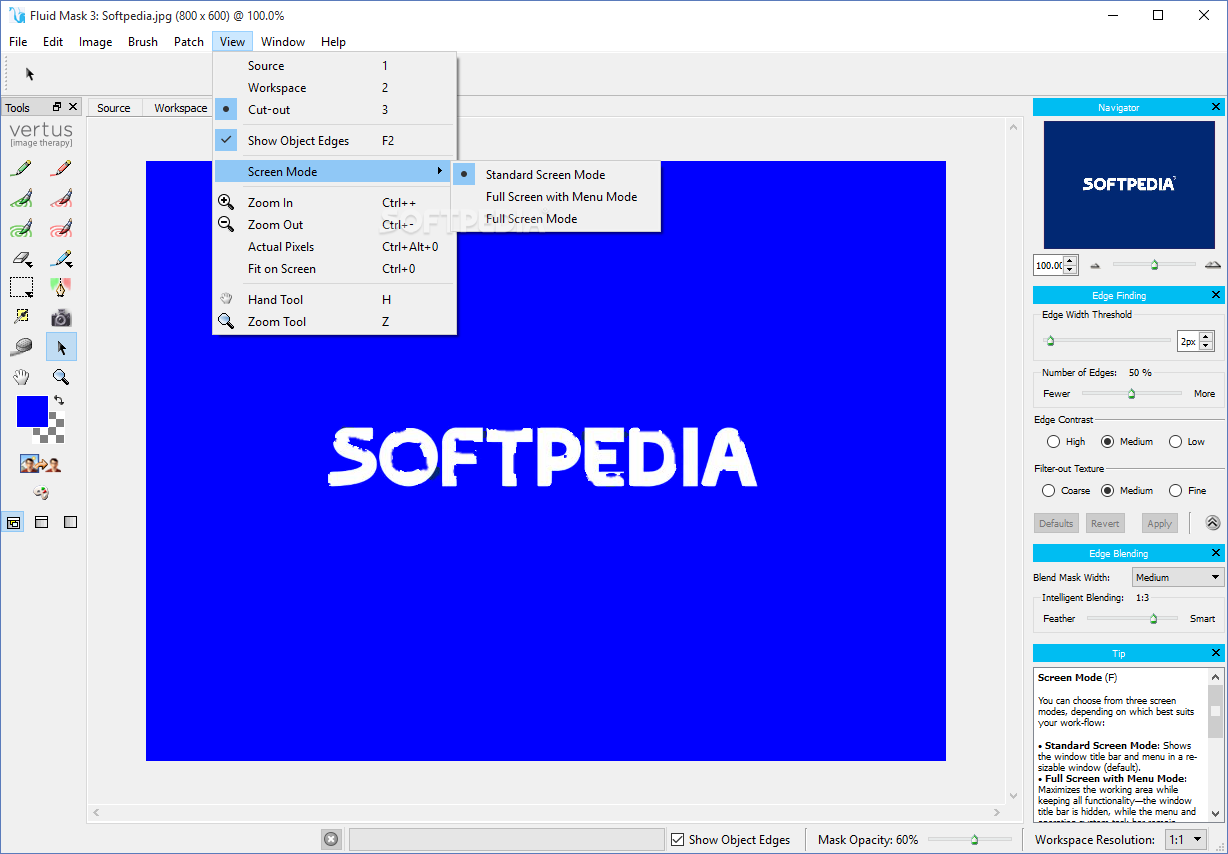Click the Revert button
1228x854 pixels.
[1105, 523]
